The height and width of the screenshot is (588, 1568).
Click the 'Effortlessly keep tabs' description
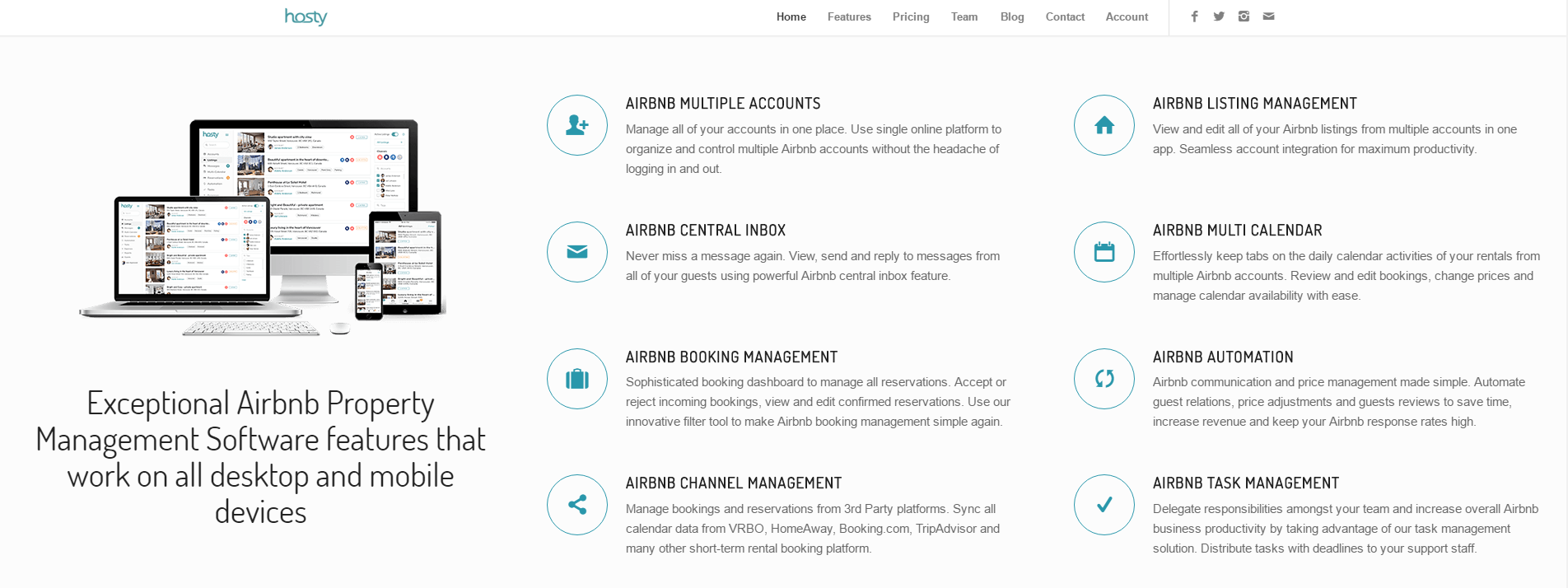[1346, 276]
